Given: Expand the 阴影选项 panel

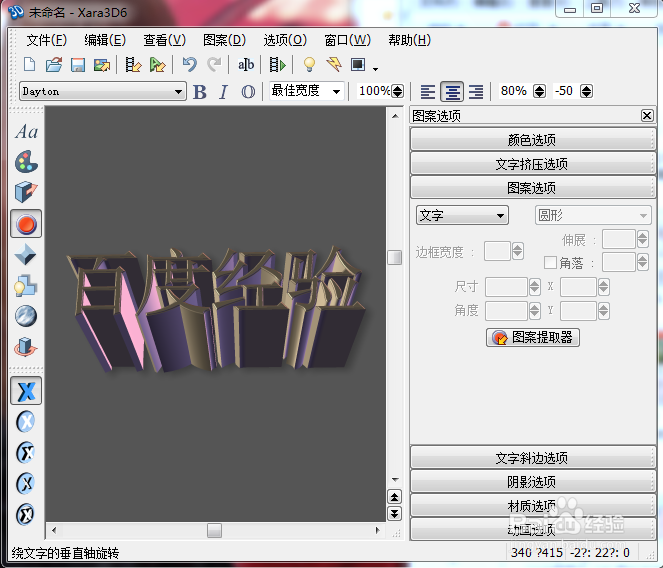Looking at the screenshot, I should pyautogui.click(x=532, y=482).
